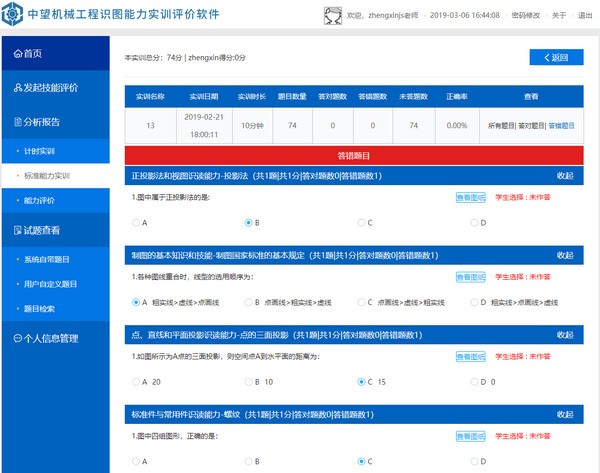Click 正确率 column header
The image size is (600, 473).
[457, 96]
